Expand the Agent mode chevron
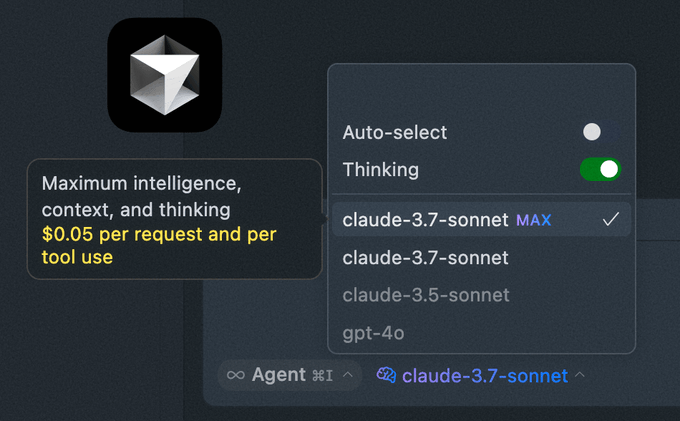 coord(347,375)
